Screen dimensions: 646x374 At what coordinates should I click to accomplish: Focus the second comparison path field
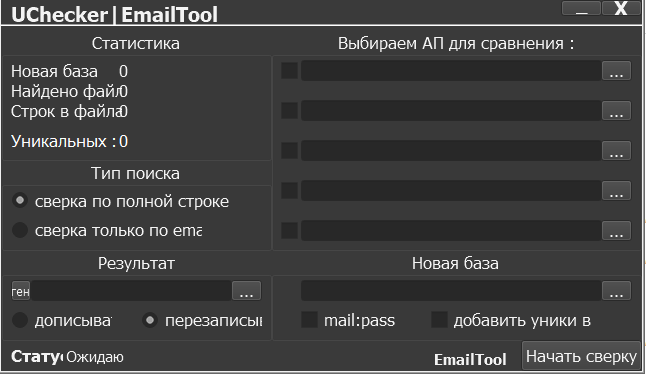451,110
